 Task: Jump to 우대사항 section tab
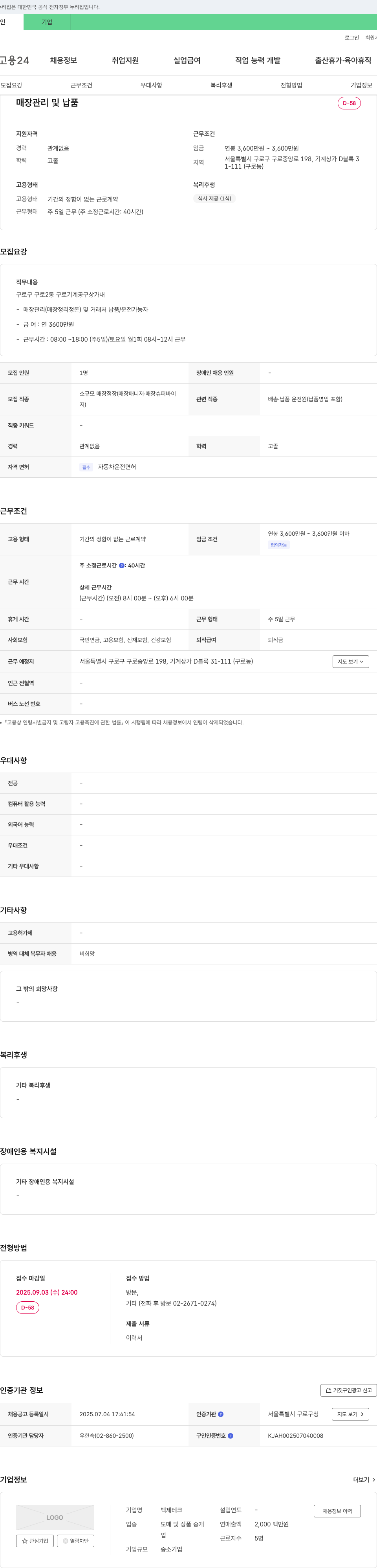pos(151,85)
